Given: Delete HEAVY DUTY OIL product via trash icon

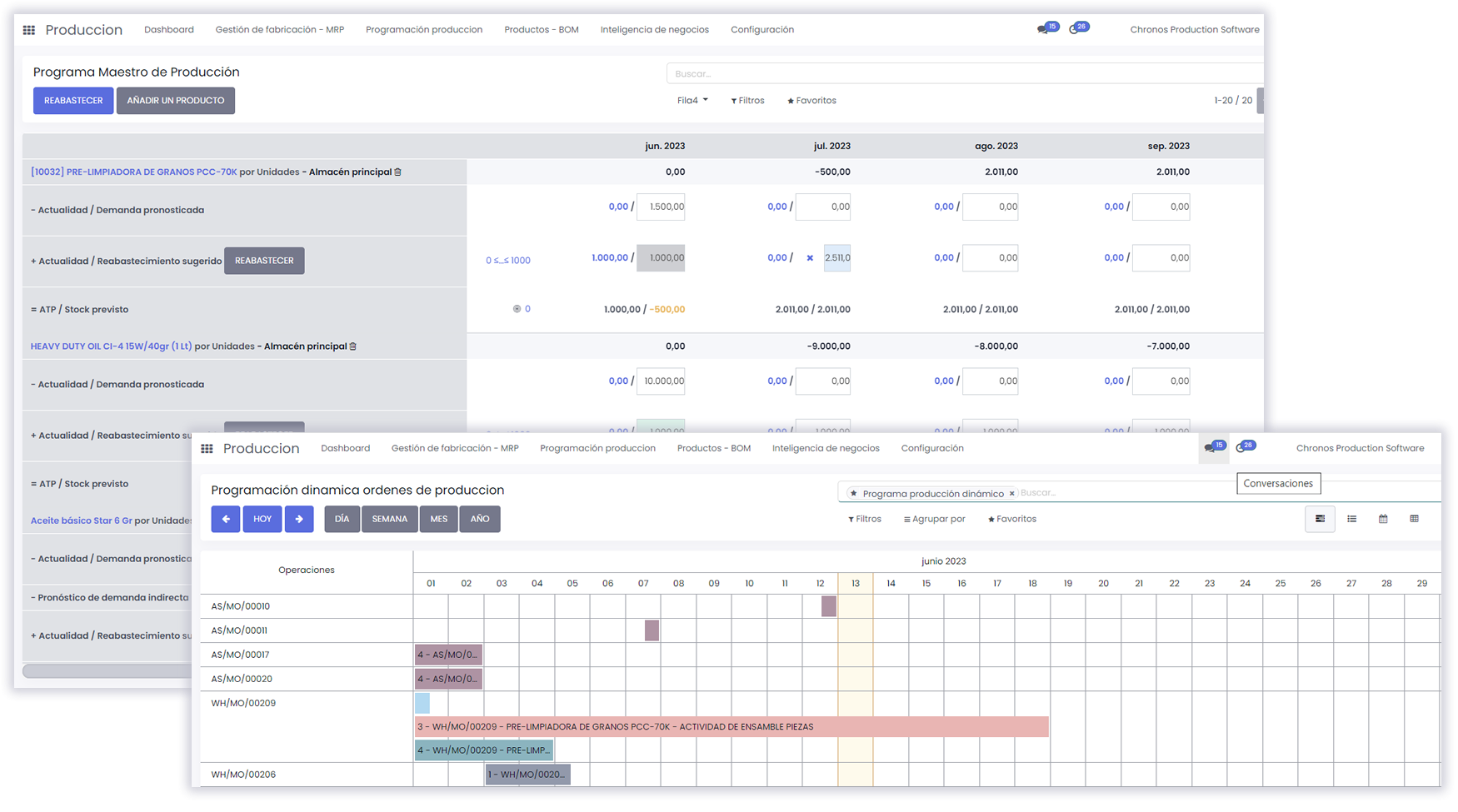Looking at the screenshot, I should [x=353, y=346].
